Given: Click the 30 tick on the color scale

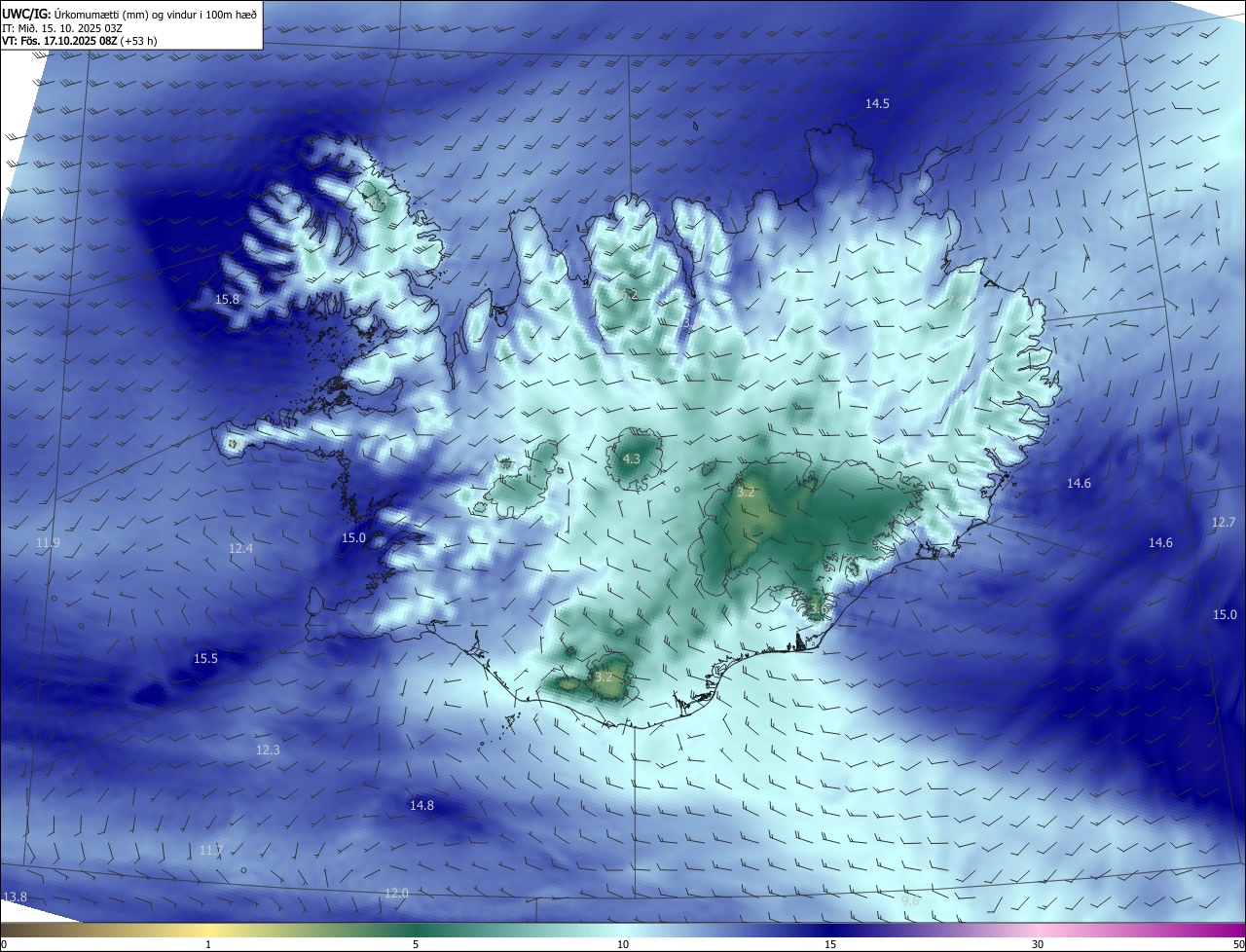Looking at the screenshot, I should 1038,944.
